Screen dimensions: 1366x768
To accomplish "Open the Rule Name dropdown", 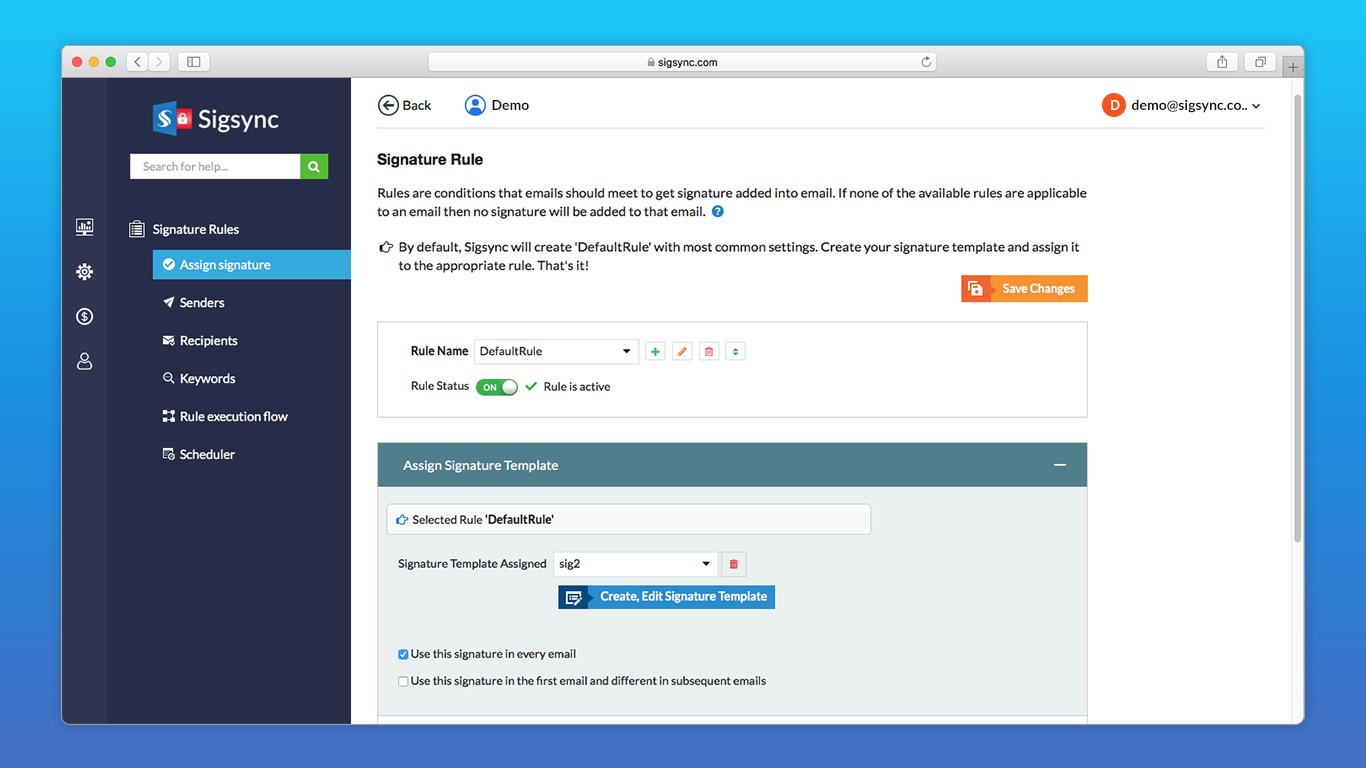I will (556, 351).
